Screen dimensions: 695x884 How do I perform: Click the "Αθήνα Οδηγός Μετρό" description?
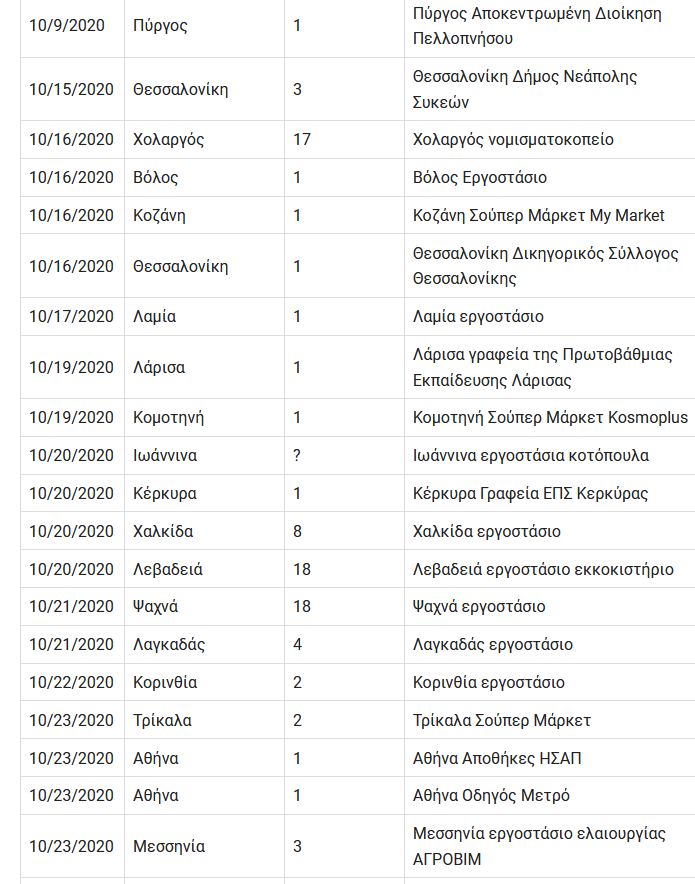click(491, 796)
